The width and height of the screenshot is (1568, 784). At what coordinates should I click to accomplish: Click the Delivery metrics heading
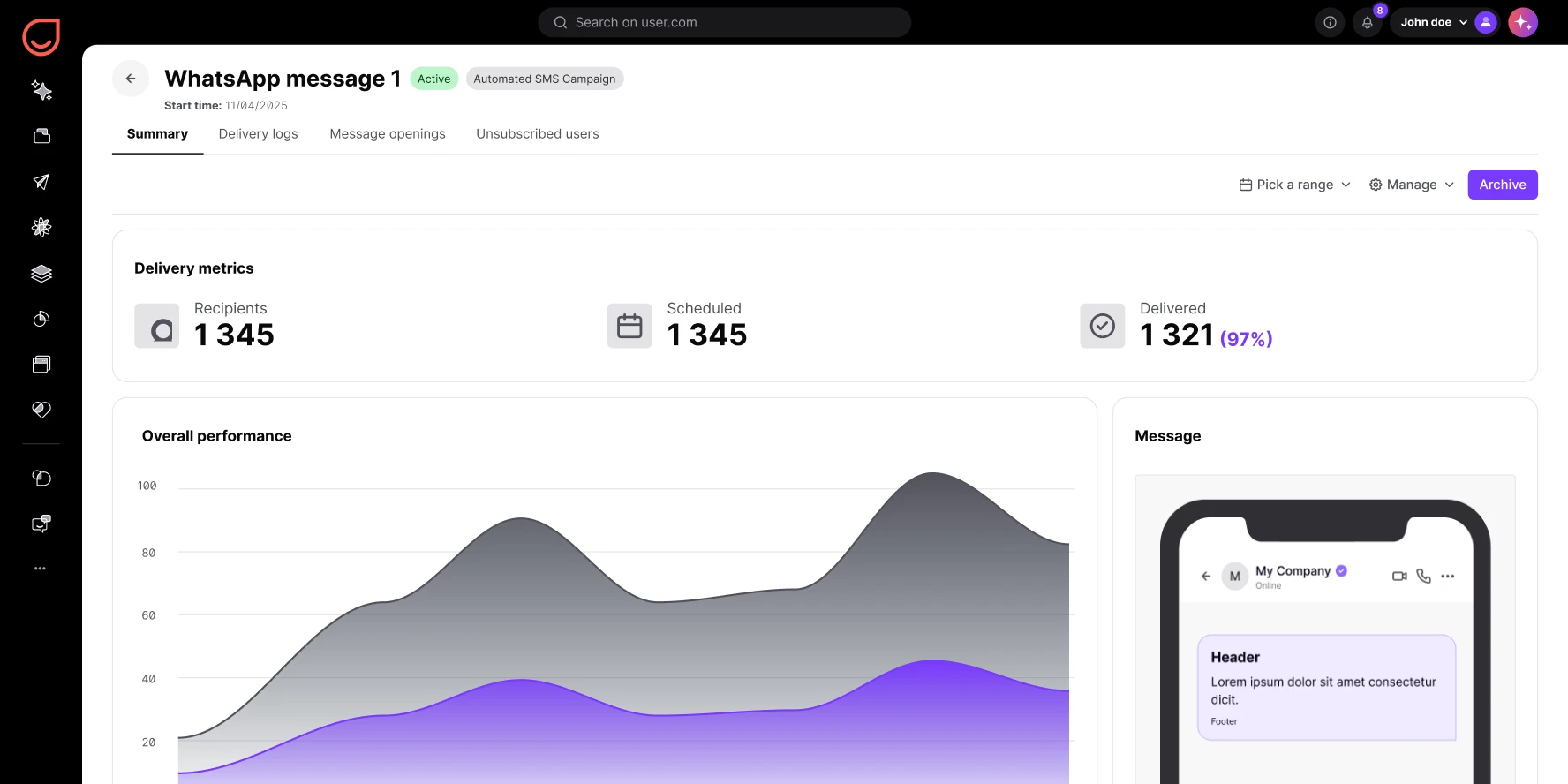click(194, 268)
